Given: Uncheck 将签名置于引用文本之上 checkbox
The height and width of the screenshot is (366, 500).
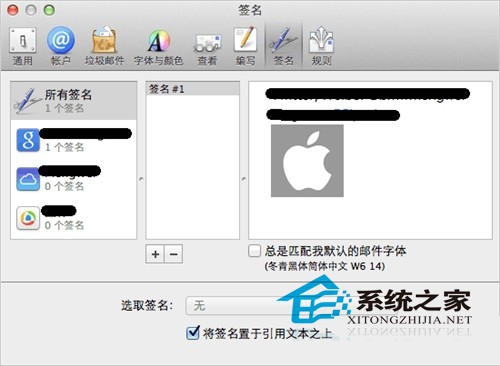Looking at the screenshot, I should pos(193,333).
